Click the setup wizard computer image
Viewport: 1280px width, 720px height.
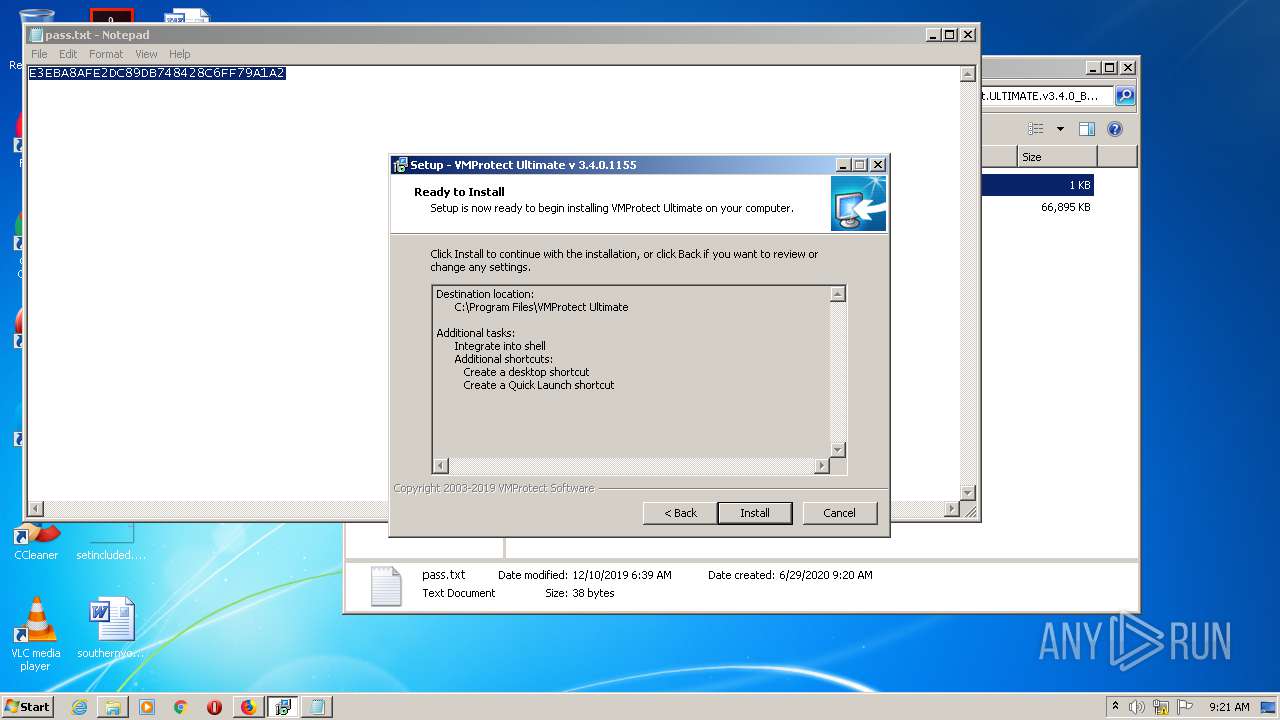pos(858,204)
